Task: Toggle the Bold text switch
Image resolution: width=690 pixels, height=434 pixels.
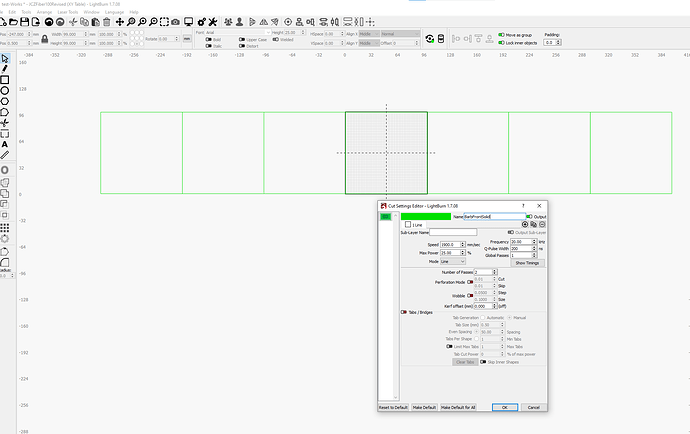Action: tap(209, 40)
